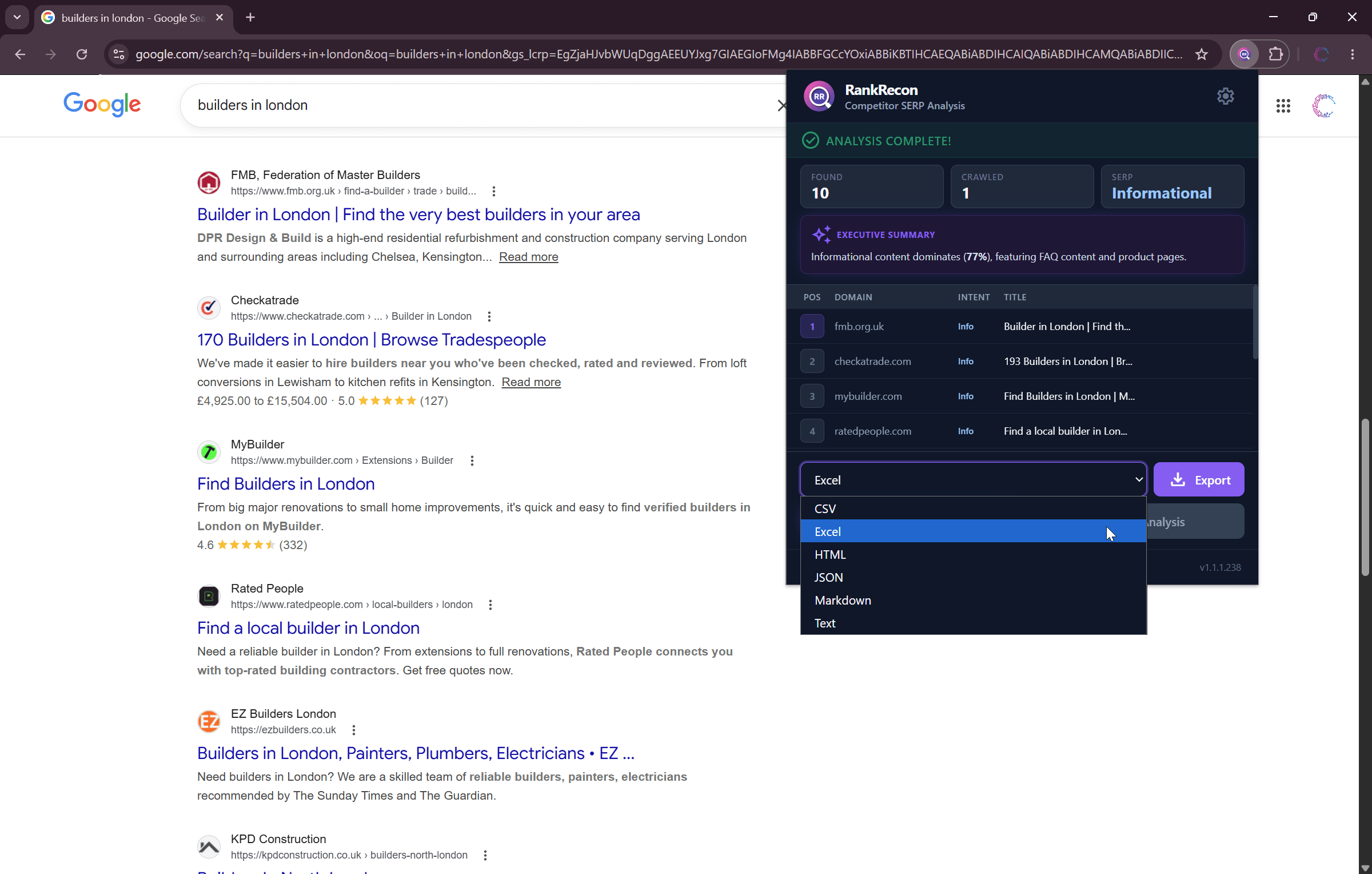Select Markdown export format

point(973,600)
